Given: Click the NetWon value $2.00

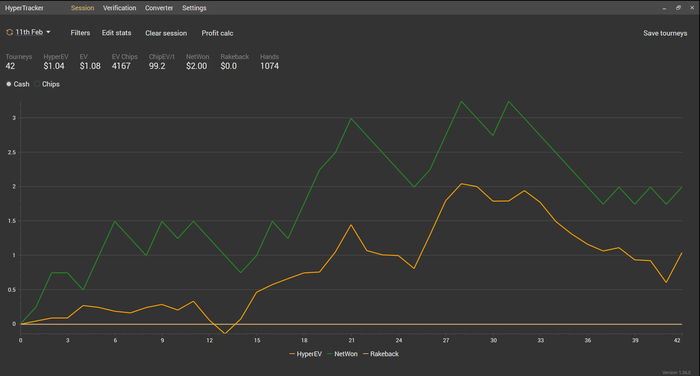Looking at the screenshot, I should pos(196,66).
